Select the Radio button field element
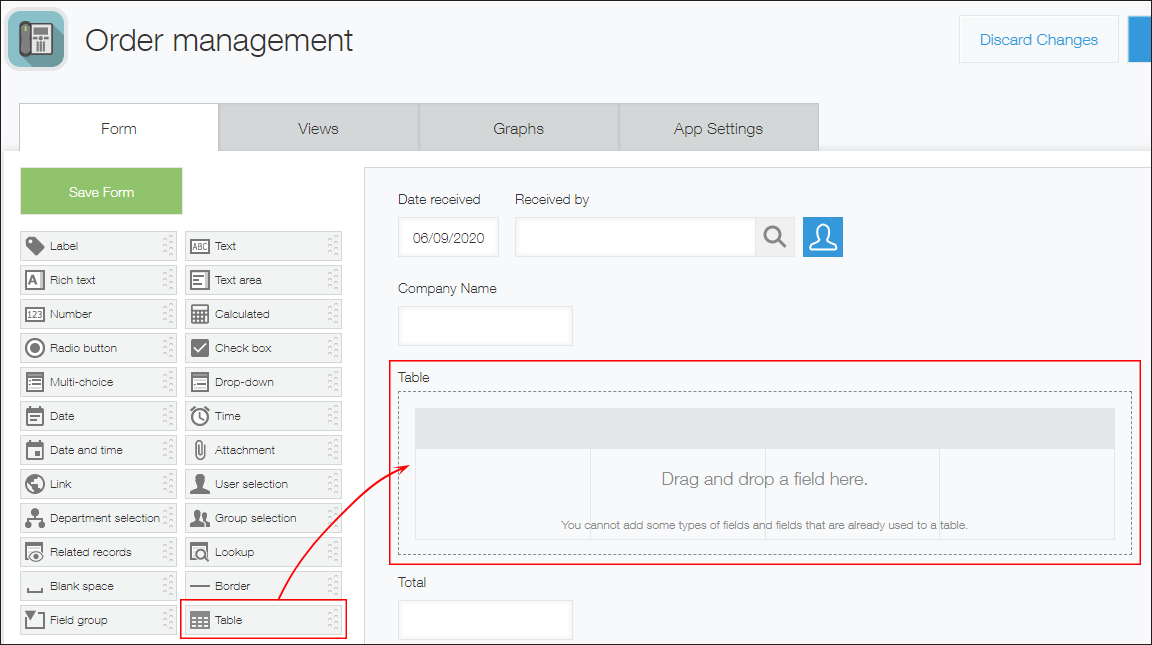Viewport: 1152px width, 645px height. point(97,348)
